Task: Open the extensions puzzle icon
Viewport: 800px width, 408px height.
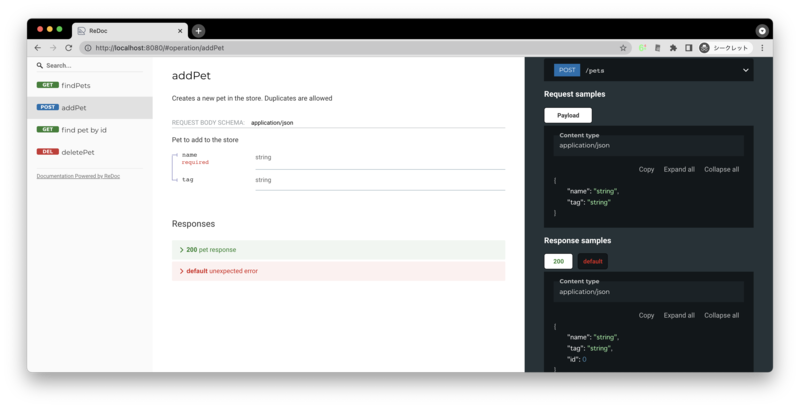Action: point(673,48)
